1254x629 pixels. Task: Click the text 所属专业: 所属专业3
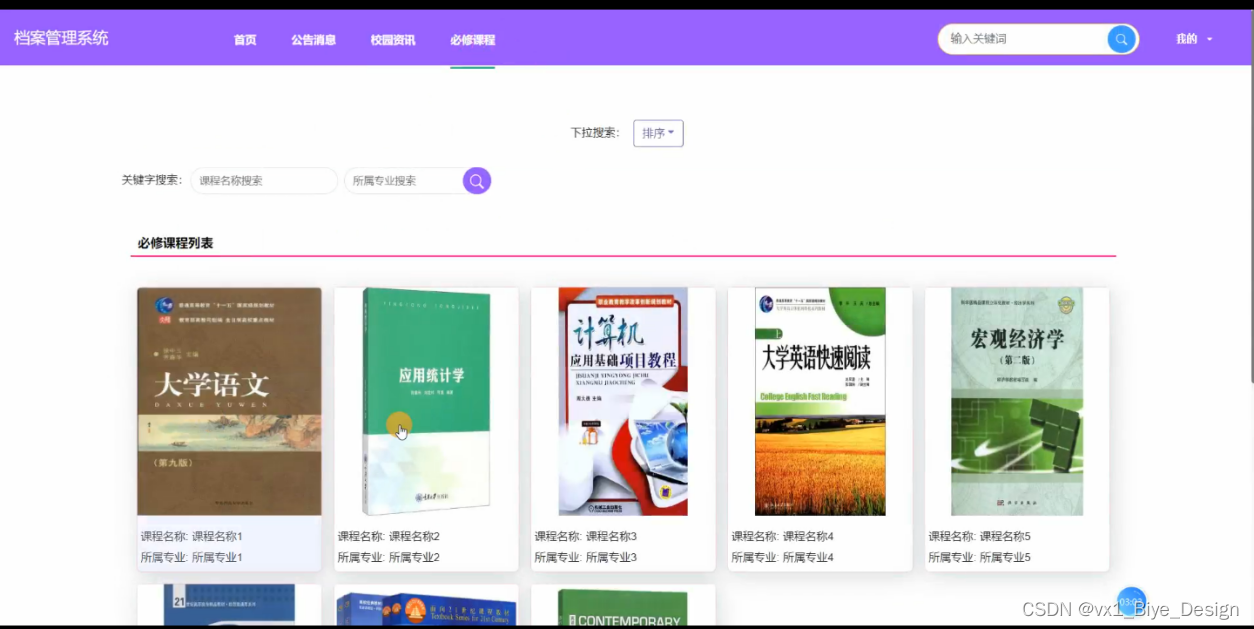coord(586,557)
